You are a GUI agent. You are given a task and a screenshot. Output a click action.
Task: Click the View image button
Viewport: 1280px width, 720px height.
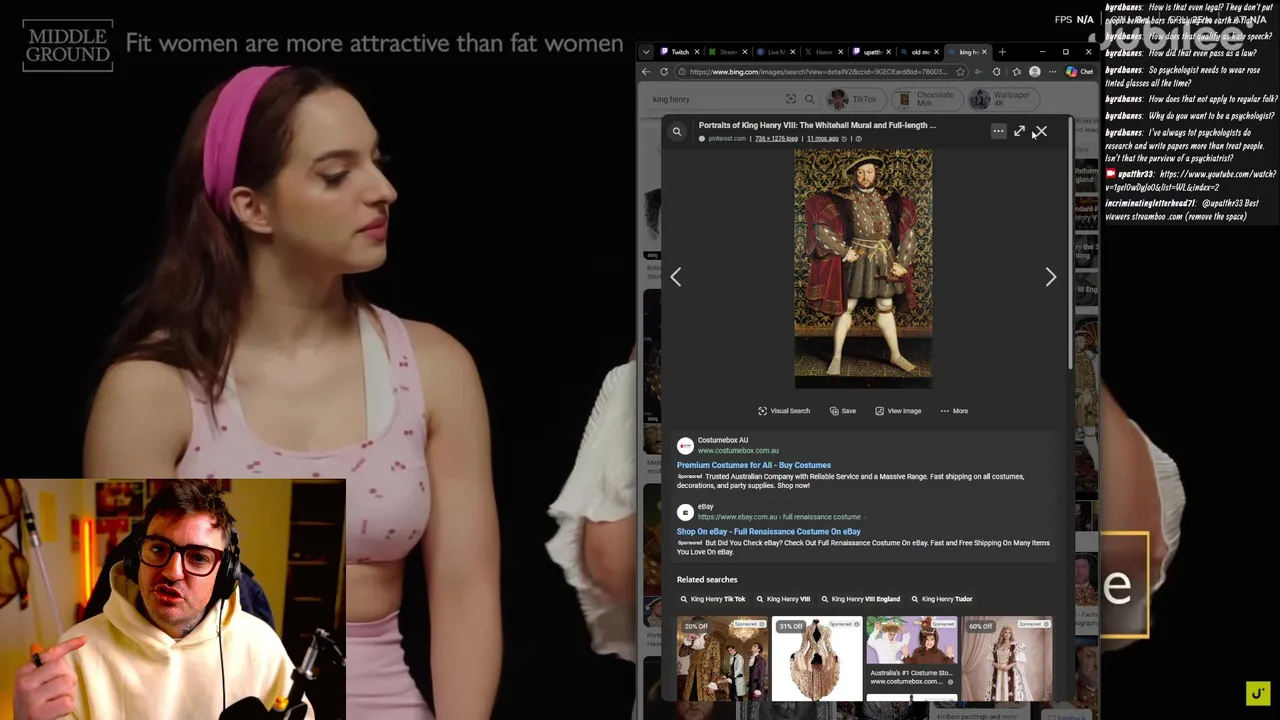pos(898,411)
